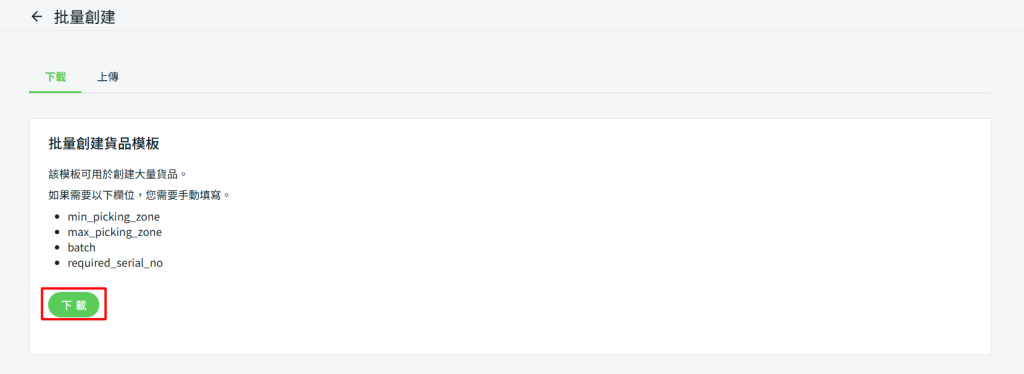Click the bullet point before batch
Image resolution: width=1024 pixels, height=374 pixels.
click(57, 248)
